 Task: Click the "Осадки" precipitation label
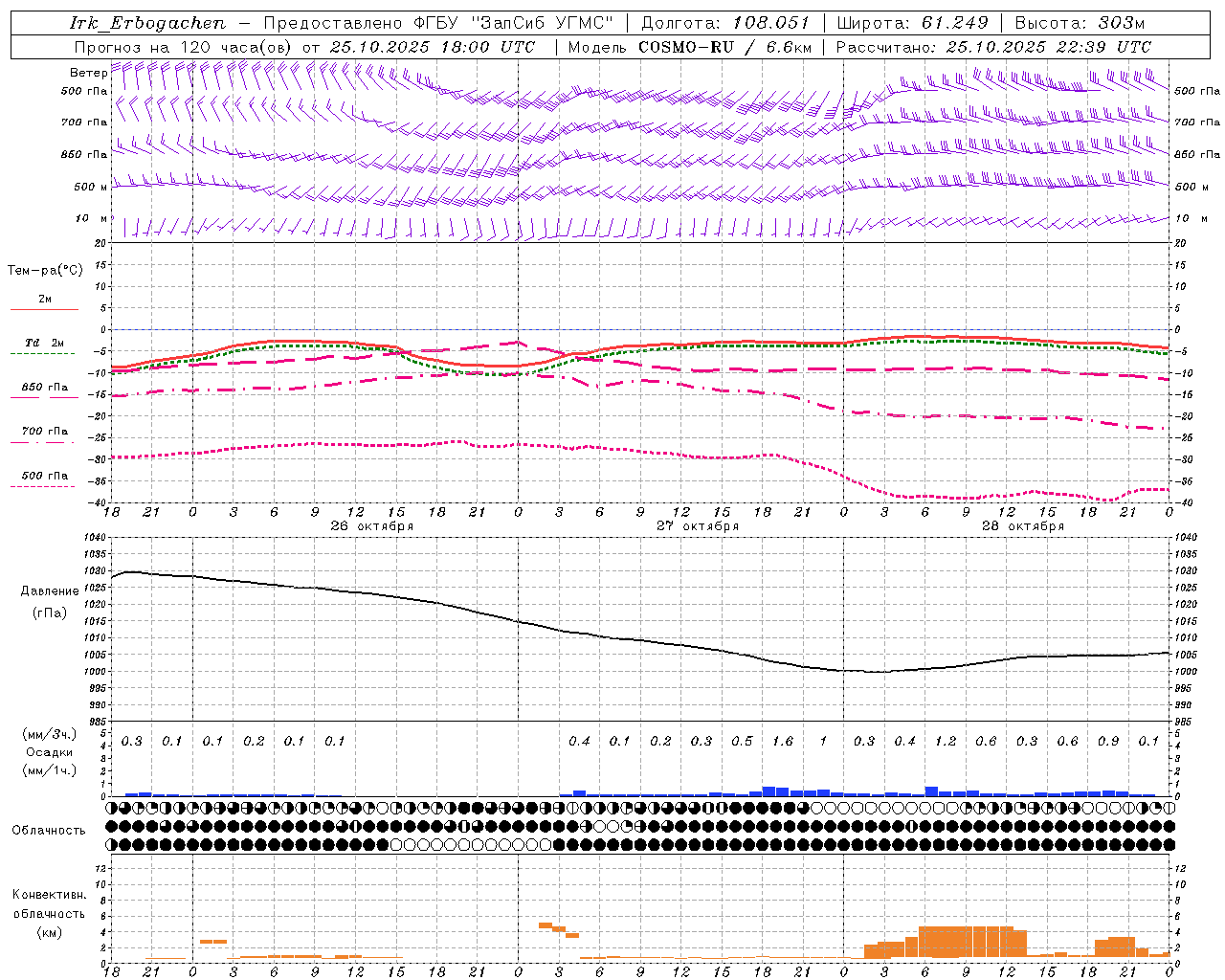point(50,751)
